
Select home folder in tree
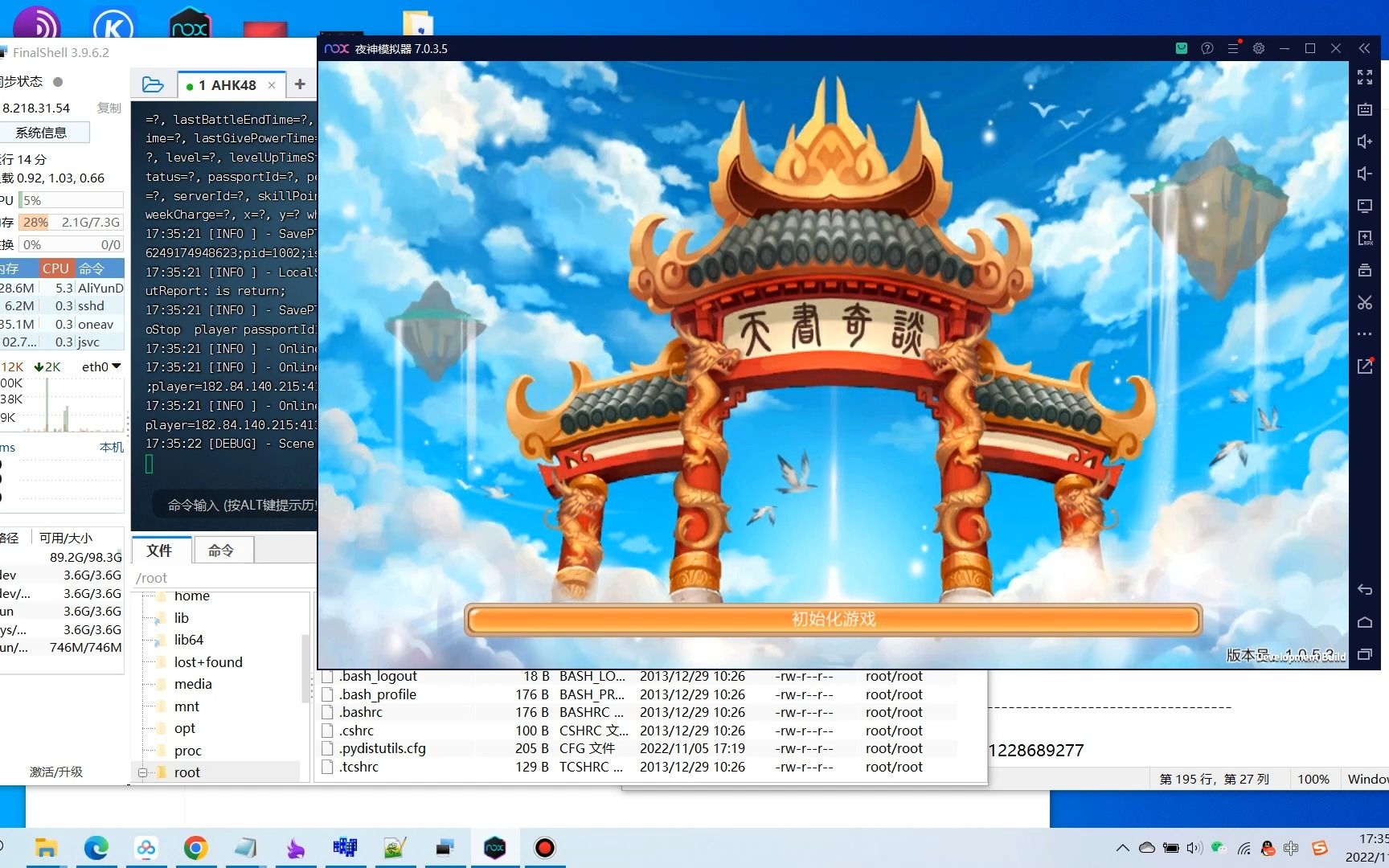[191, 596]
